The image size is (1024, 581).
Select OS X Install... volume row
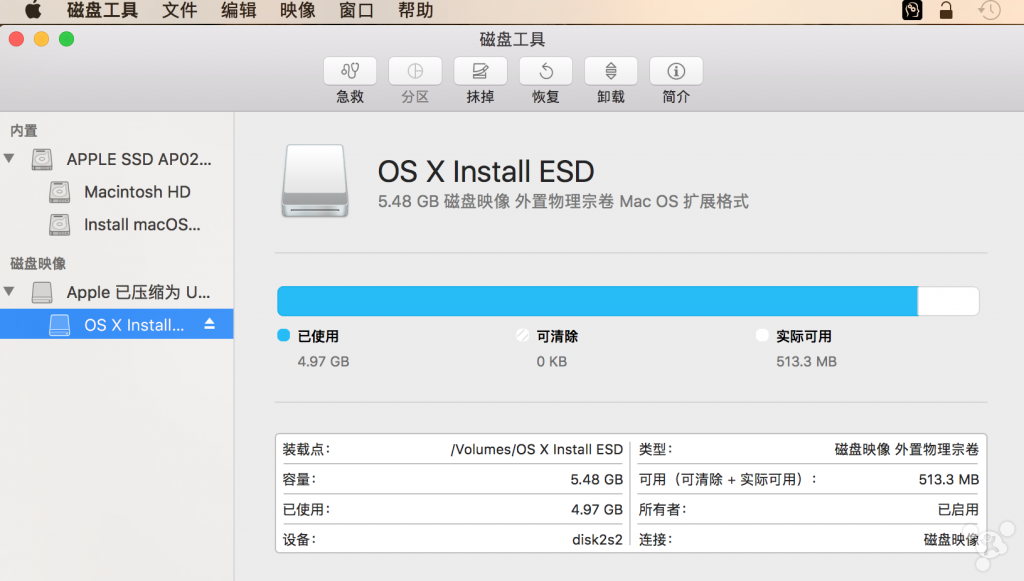[x=117, y=324]
